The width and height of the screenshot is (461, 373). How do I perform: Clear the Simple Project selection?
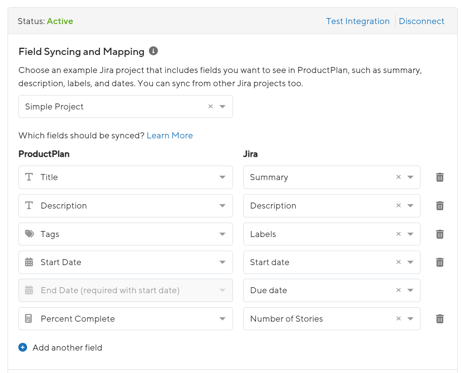click(x=210, y=106)
